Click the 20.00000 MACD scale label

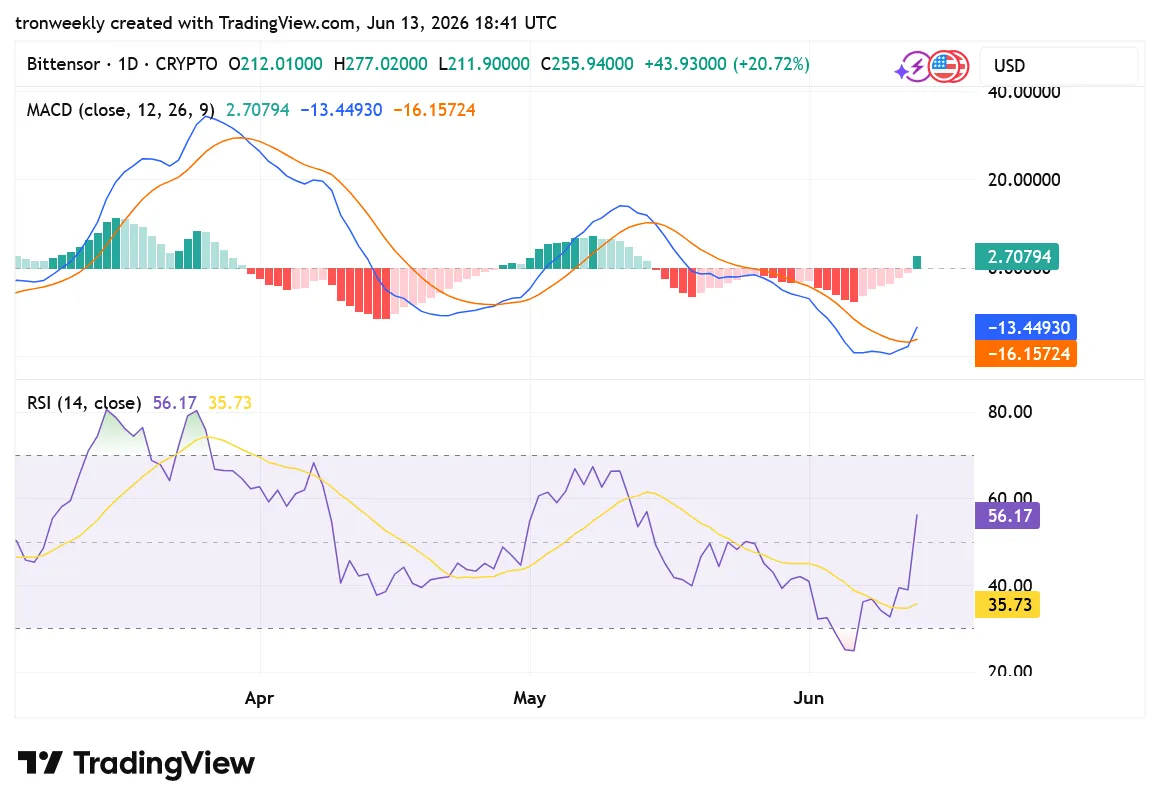point(1025,180)
